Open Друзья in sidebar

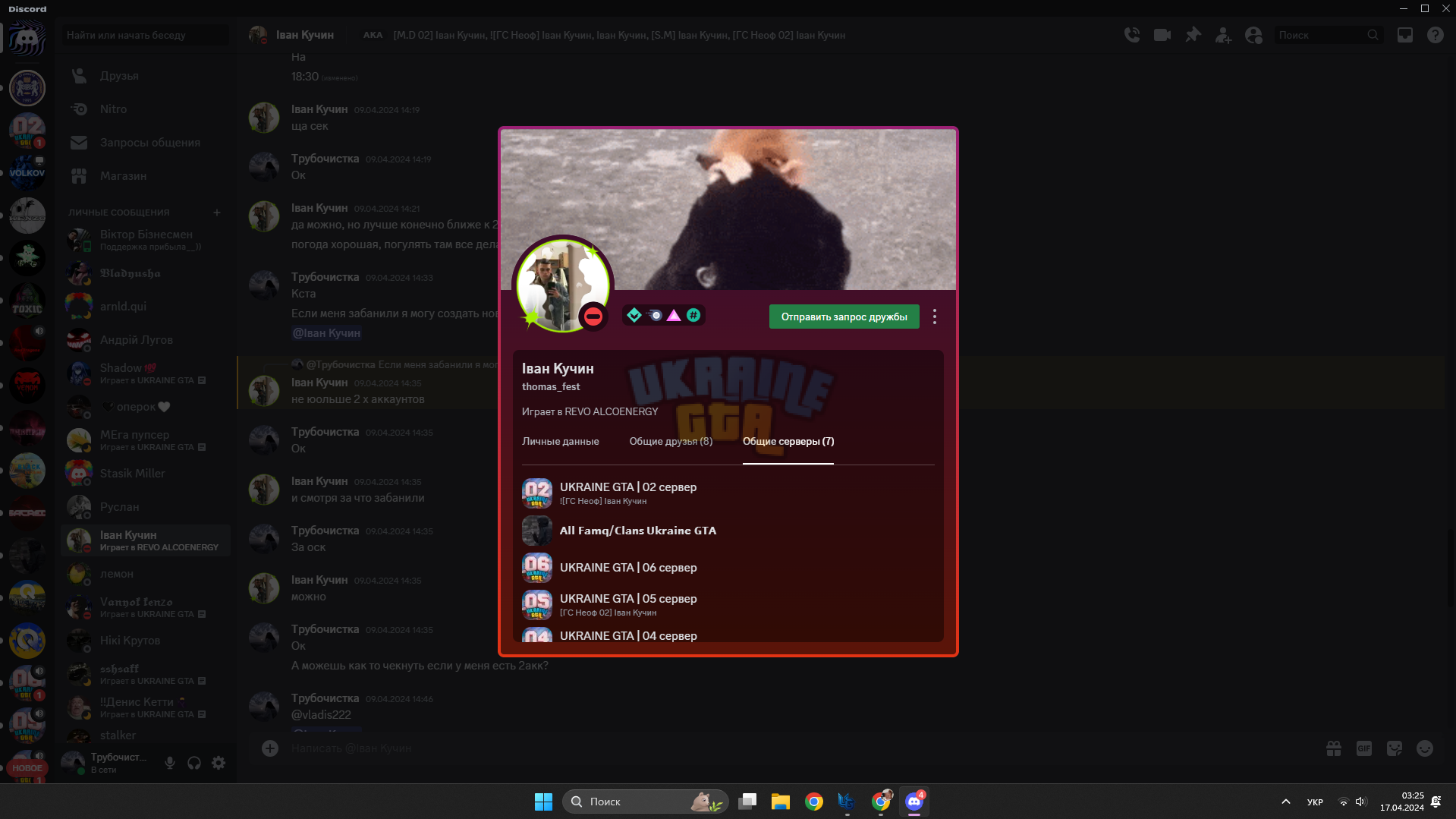pyautogui.click(x=146, y=76)
